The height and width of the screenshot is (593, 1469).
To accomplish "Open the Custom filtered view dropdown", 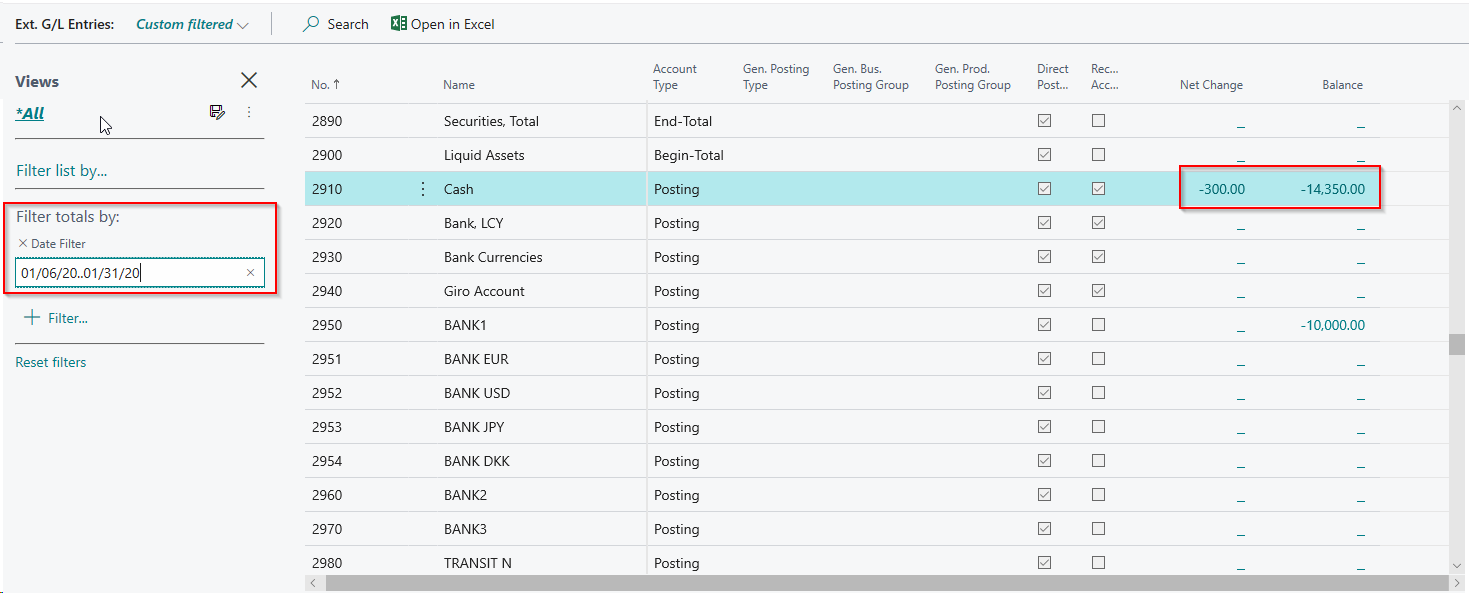I will (192, 23).
